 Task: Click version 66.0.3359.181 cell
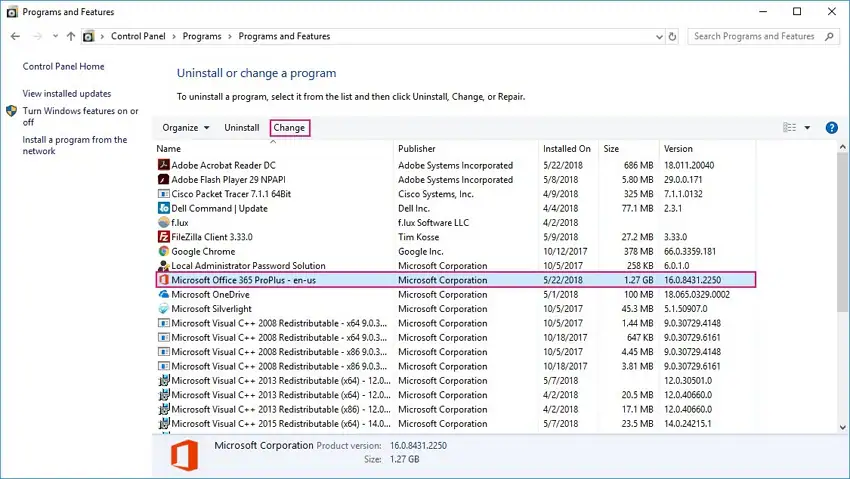pos(690,251)
